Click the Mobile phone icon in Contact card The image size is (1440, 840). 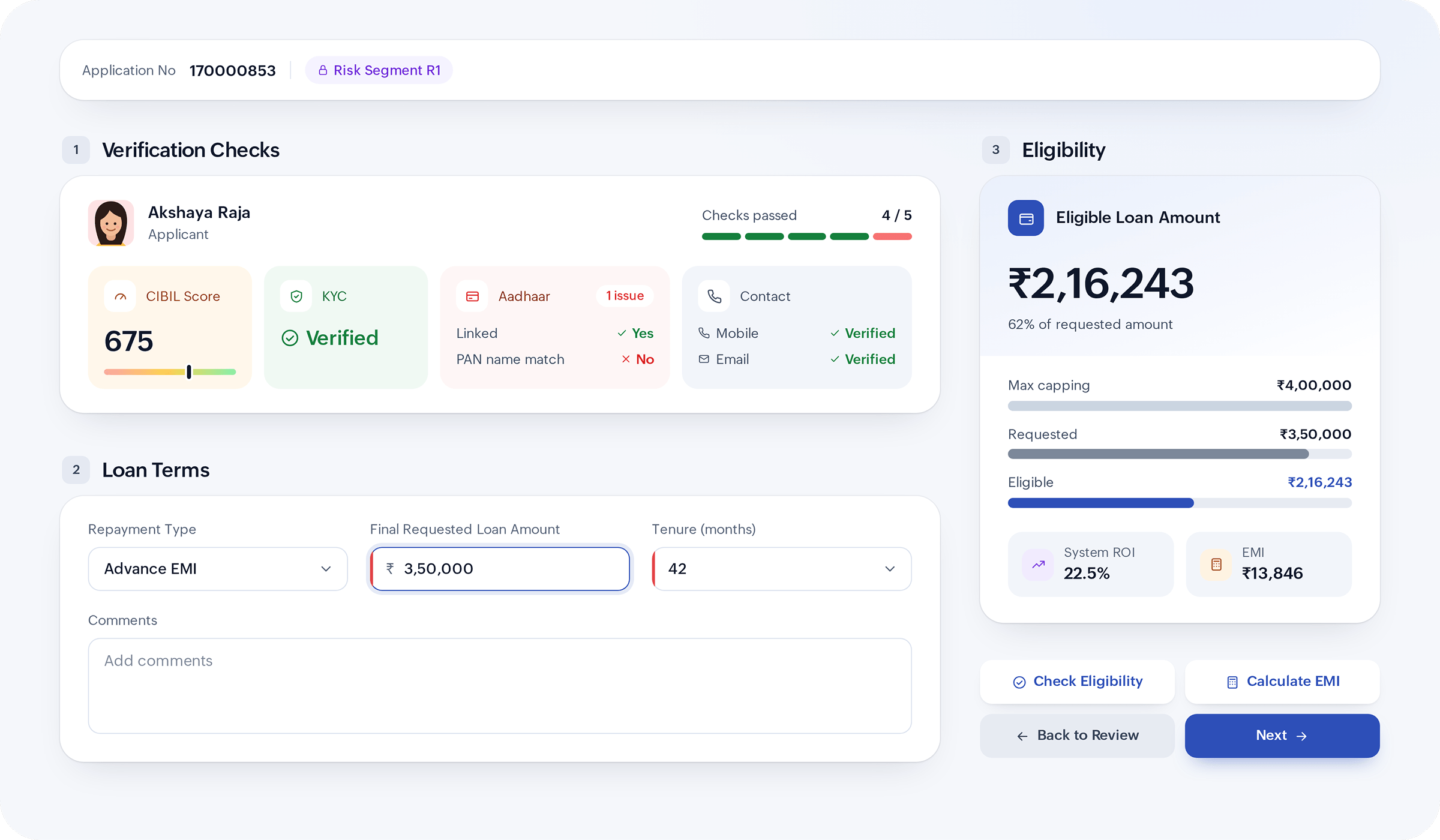[704, 333]
